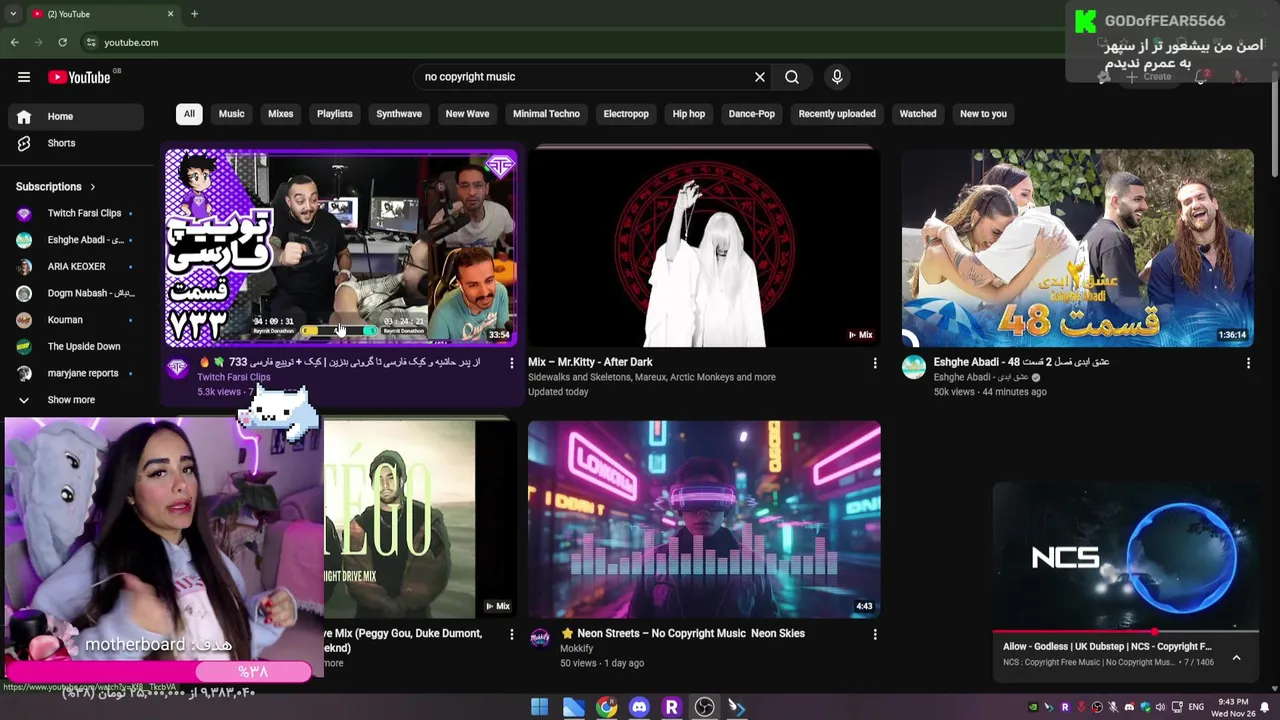Click the ENG language indicator
The width and height of the screenshot is (1280, 720).
1196,707
